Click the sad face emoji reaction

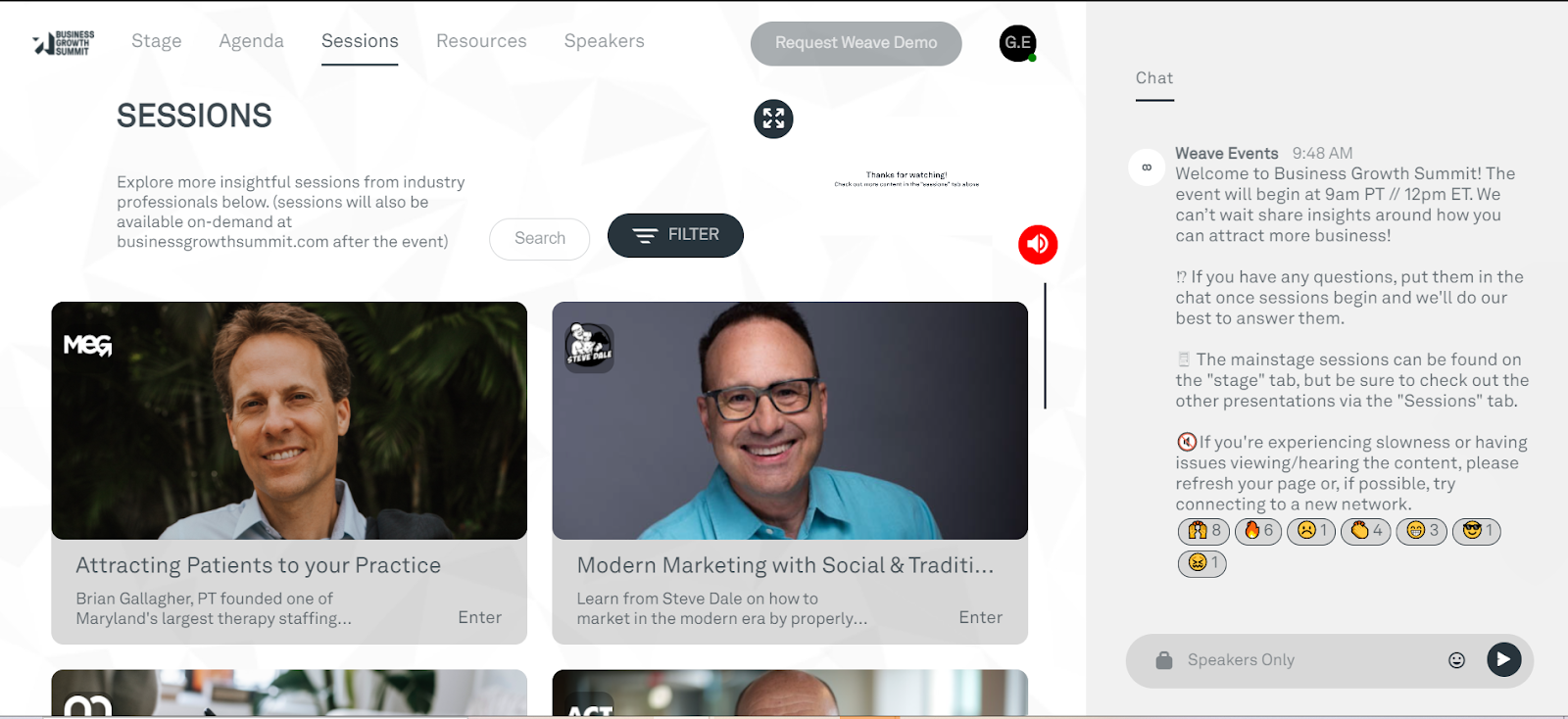point(1310,531)
